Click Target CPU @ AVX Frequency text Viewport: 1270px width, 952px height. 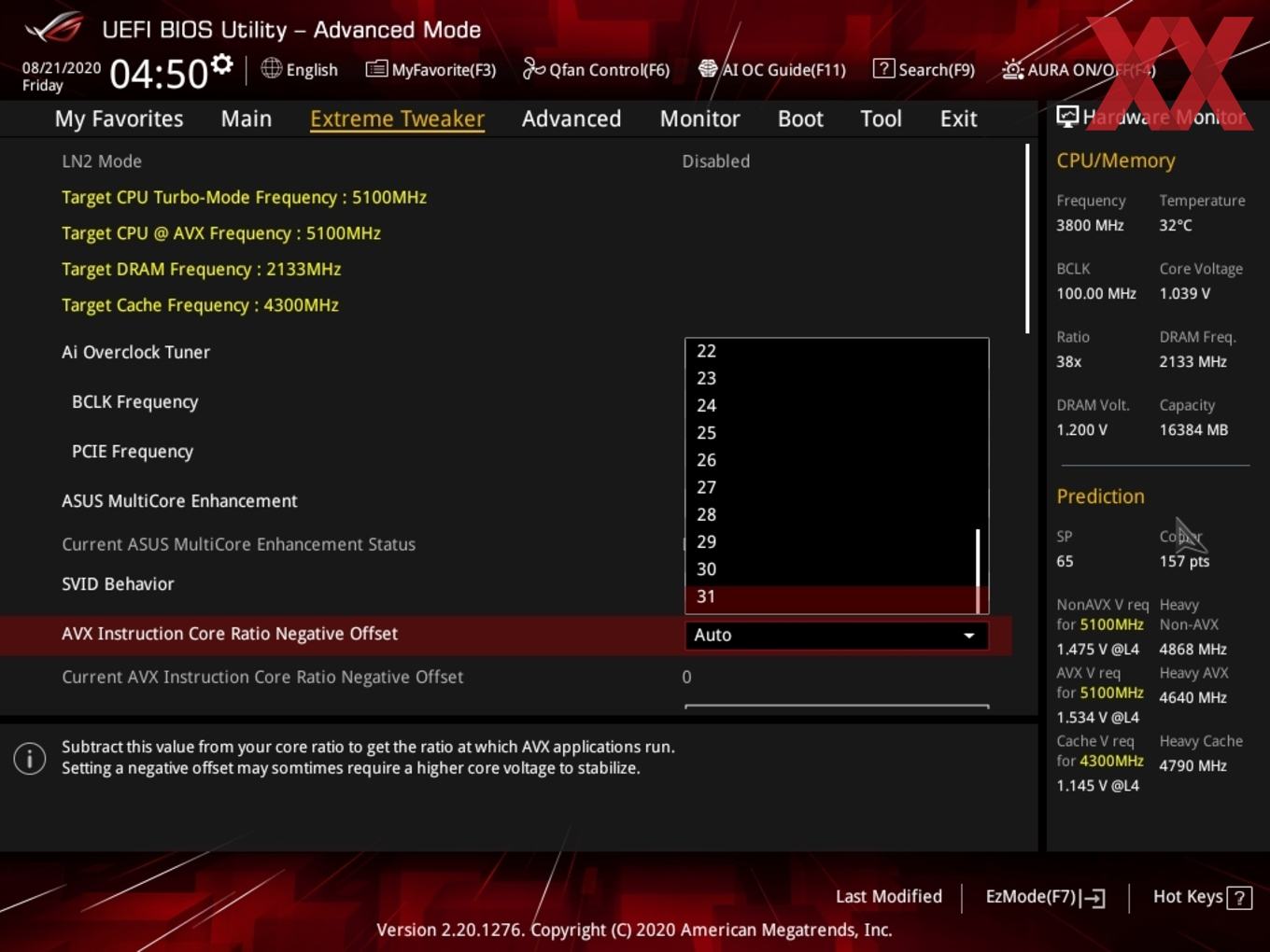tap(221, 233)
